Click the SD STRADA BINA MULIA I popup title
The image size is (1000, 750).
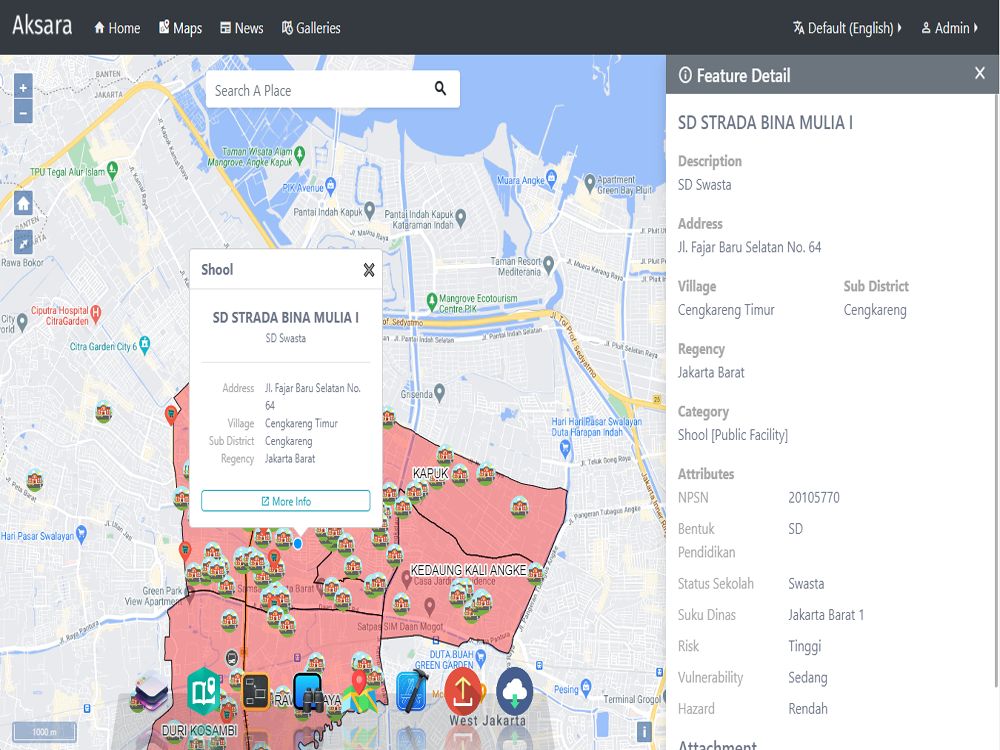click(x=286, y=317)
